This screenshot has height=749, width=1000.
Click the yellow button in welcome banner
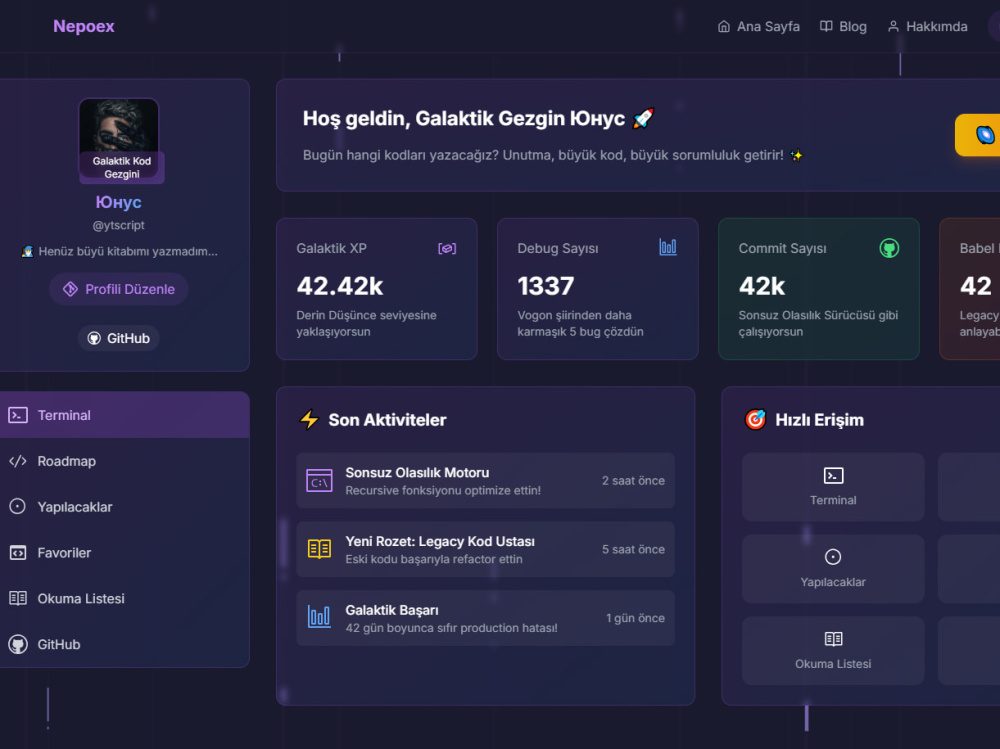(978, 135)
